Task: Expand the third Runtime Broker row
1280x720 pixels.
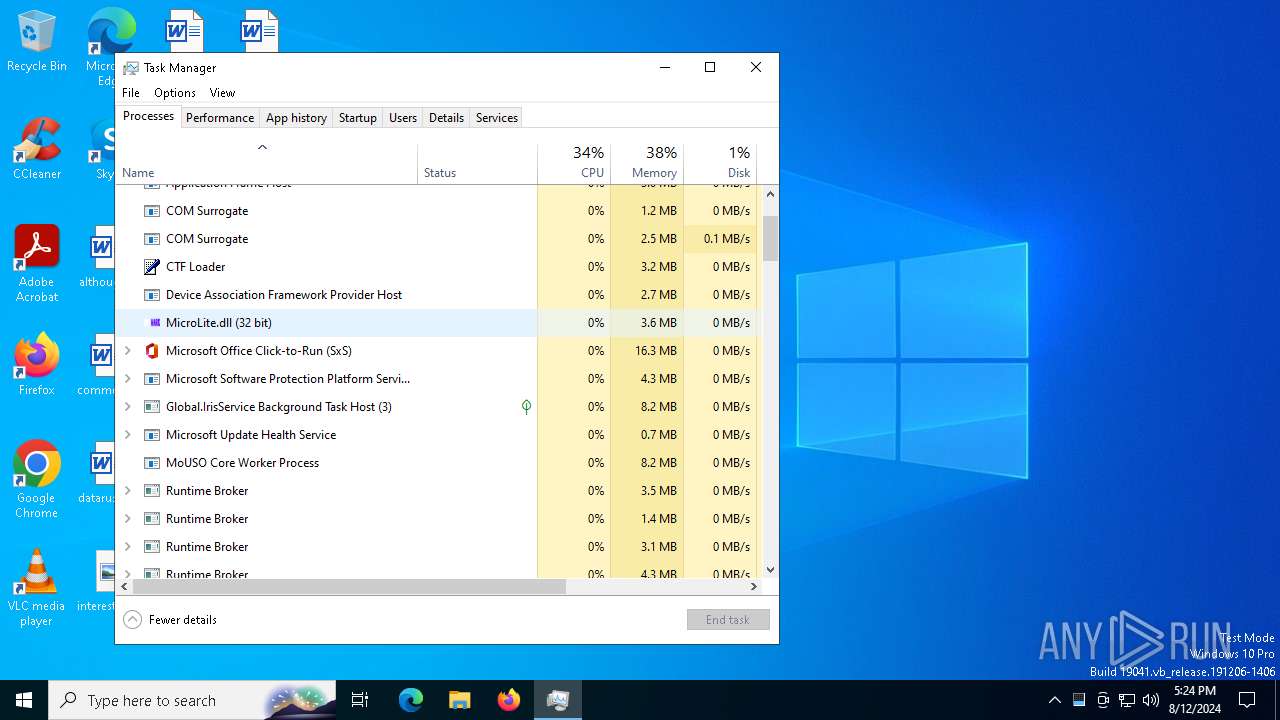Action: [x=127, y=547]
